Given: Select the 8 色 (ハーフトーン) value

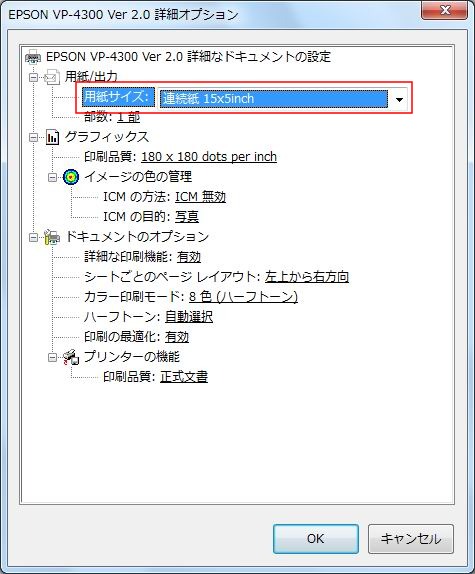Looking at the screenshot, I should [243, 297].
